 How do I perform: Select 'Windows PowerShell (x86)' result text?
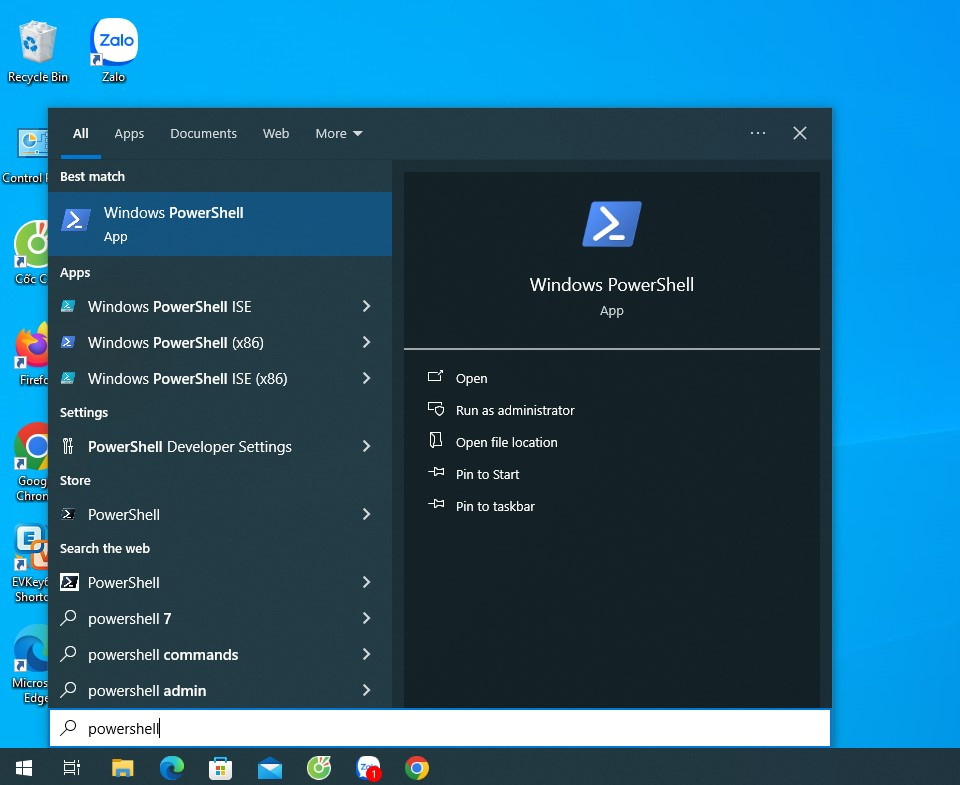(176, 343)
